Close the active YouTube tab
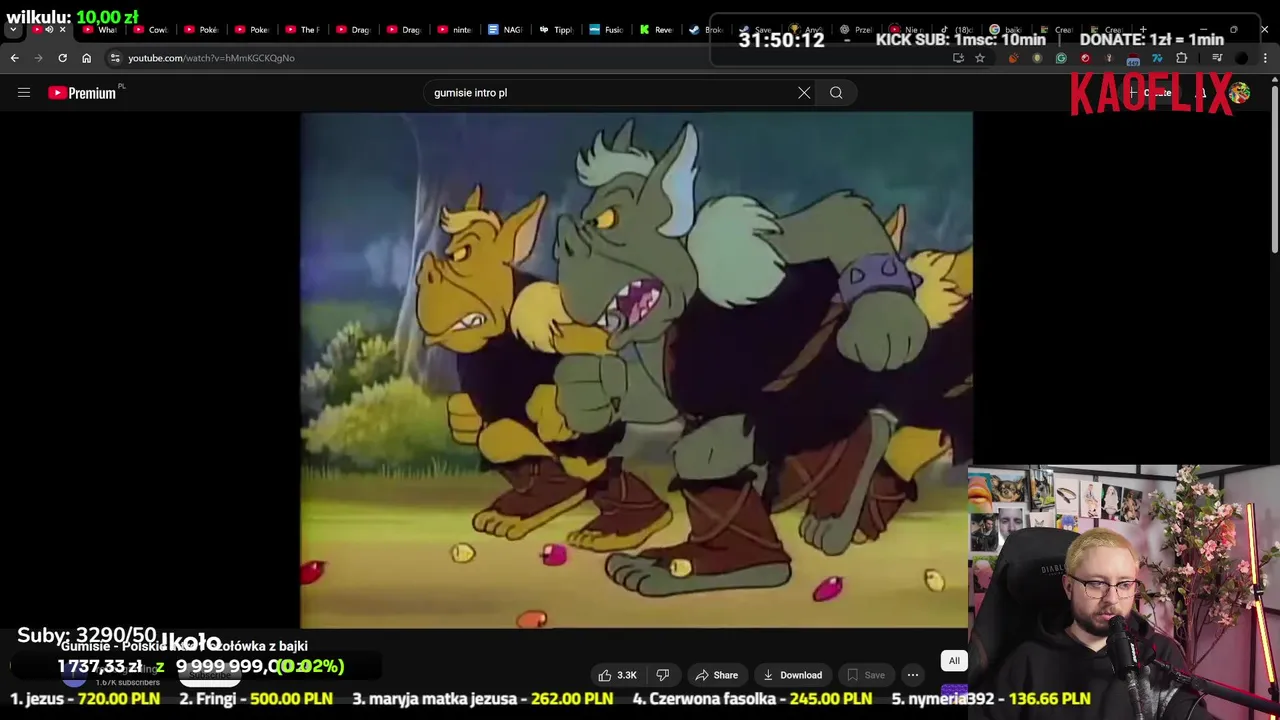The image size is (1280, 720). 62,30
